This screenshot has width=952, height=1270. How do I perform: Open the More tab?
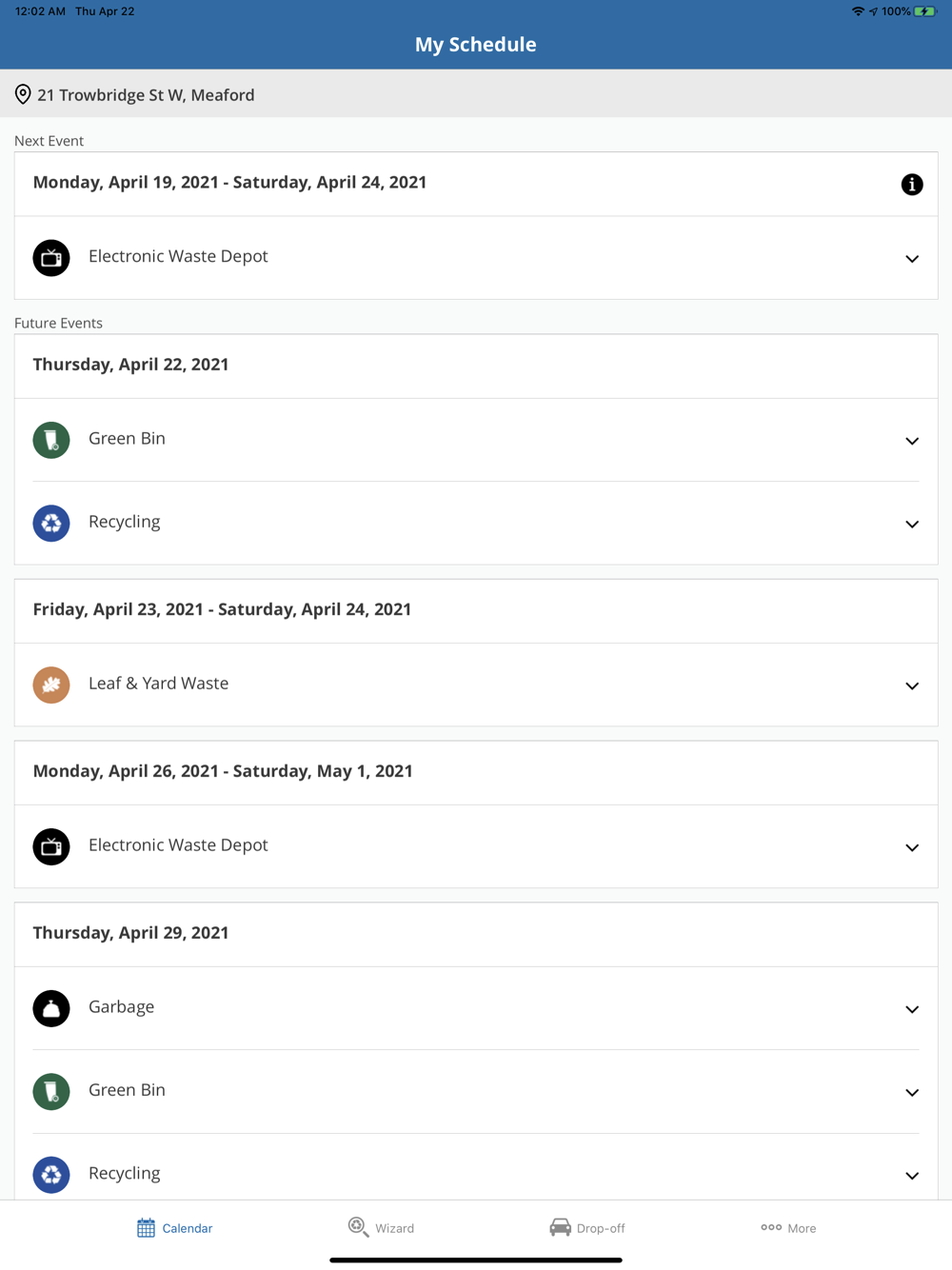coord(788,1228)
